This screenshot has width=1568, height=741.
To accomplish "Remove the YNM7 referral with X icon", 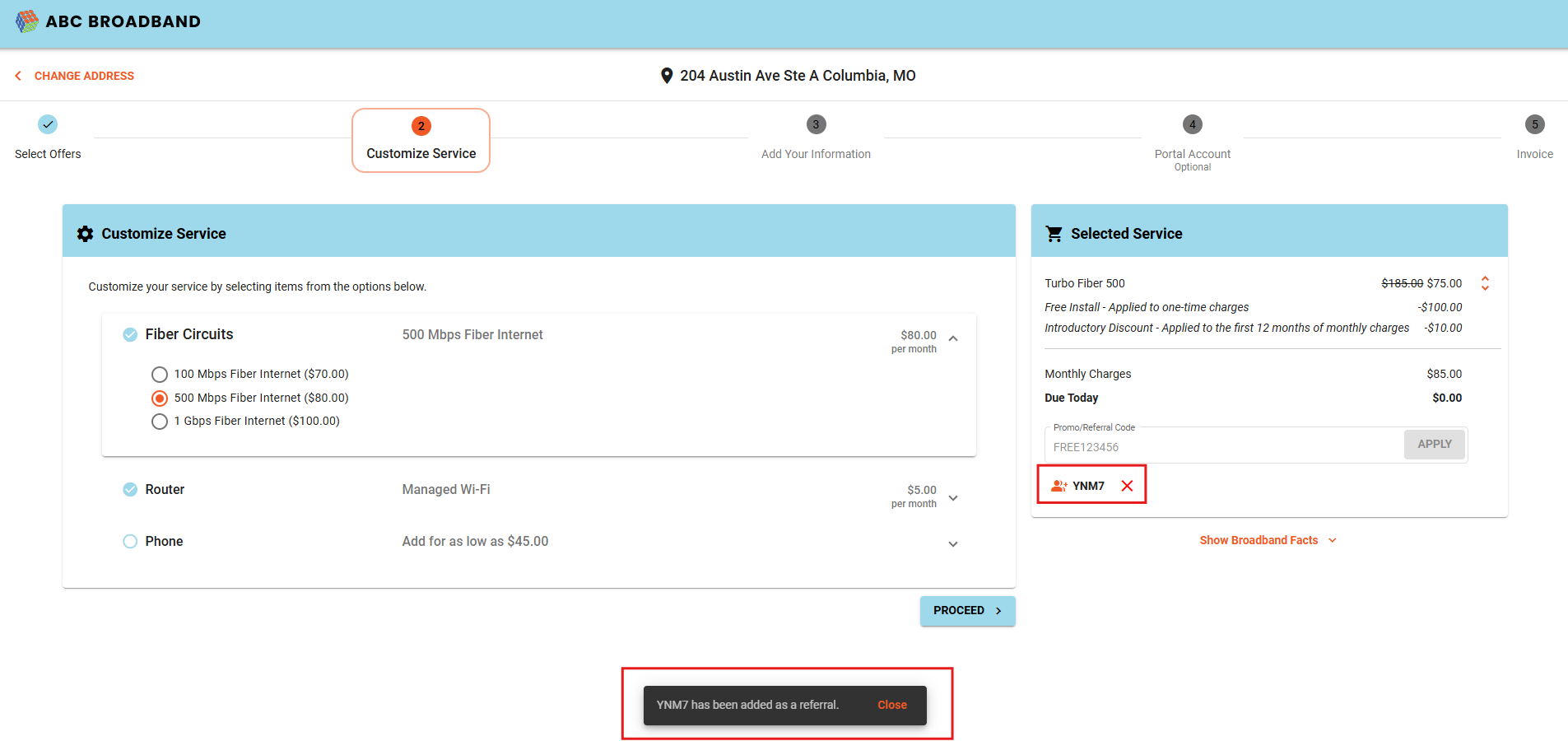I will tap(1127, 486).
